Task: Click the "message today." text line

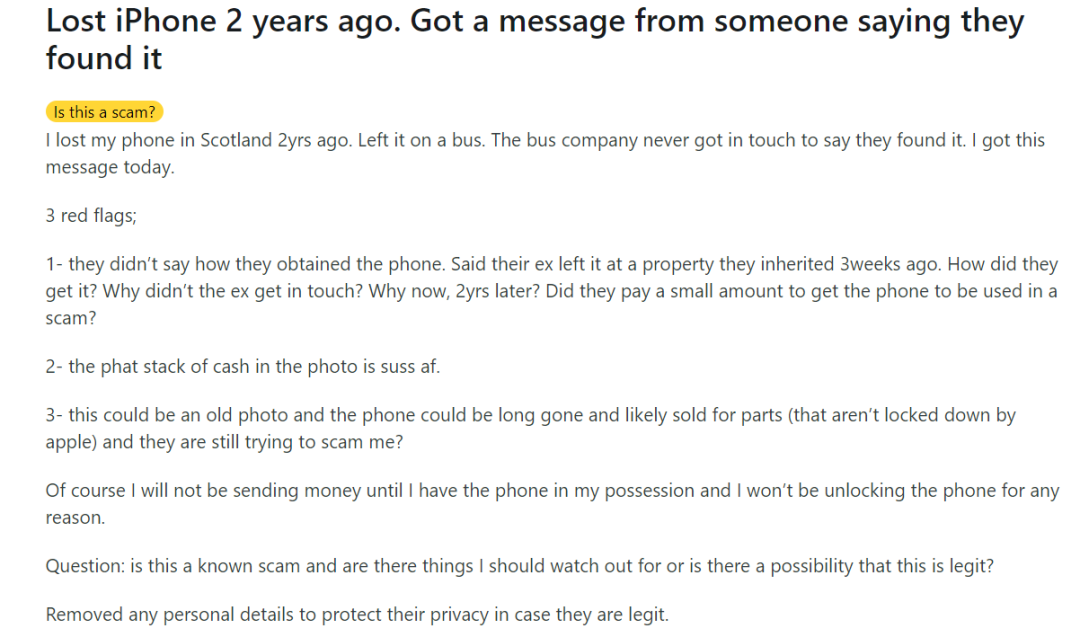Action: point(110,167)
